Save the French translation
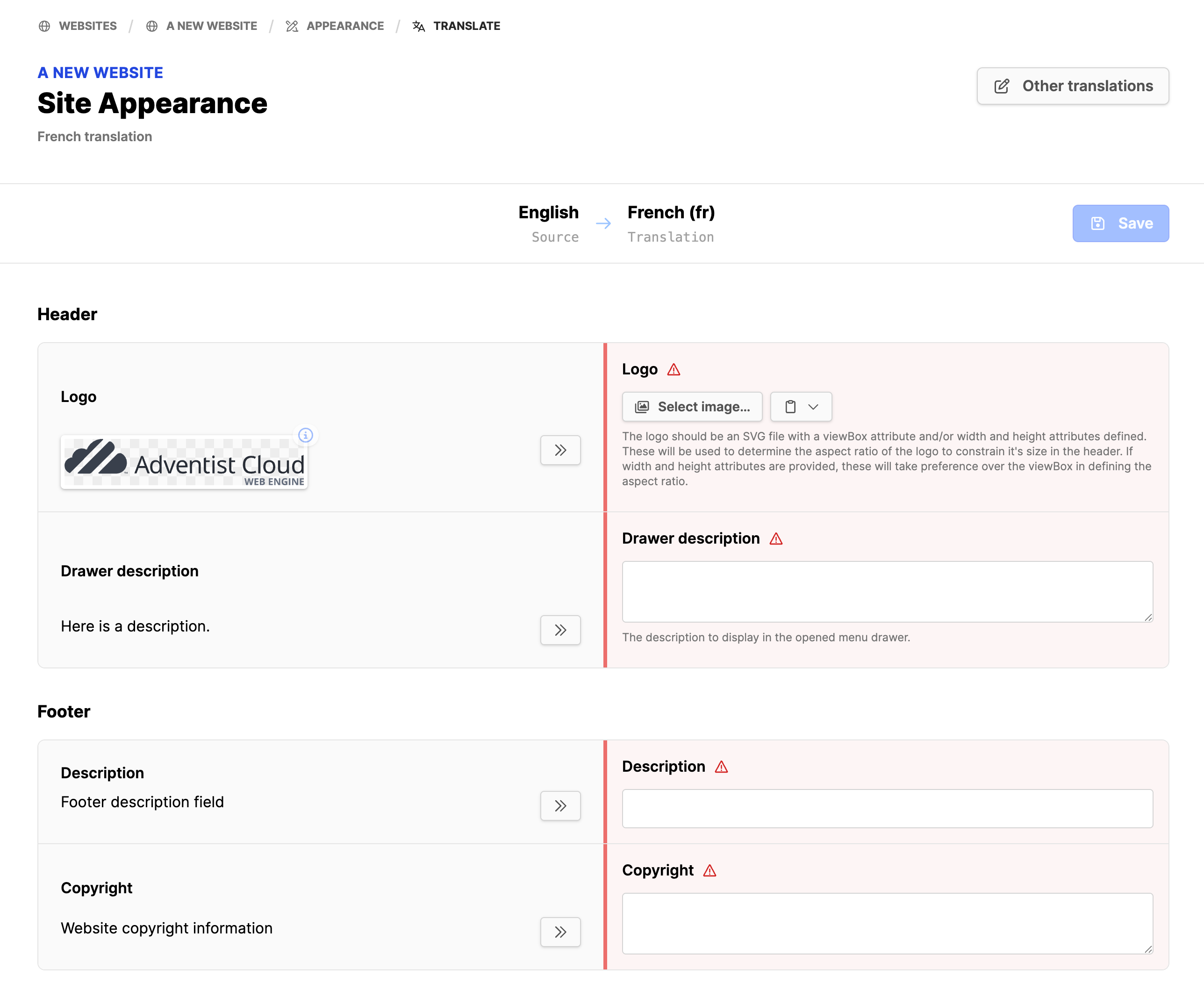 coord(1120,223)
